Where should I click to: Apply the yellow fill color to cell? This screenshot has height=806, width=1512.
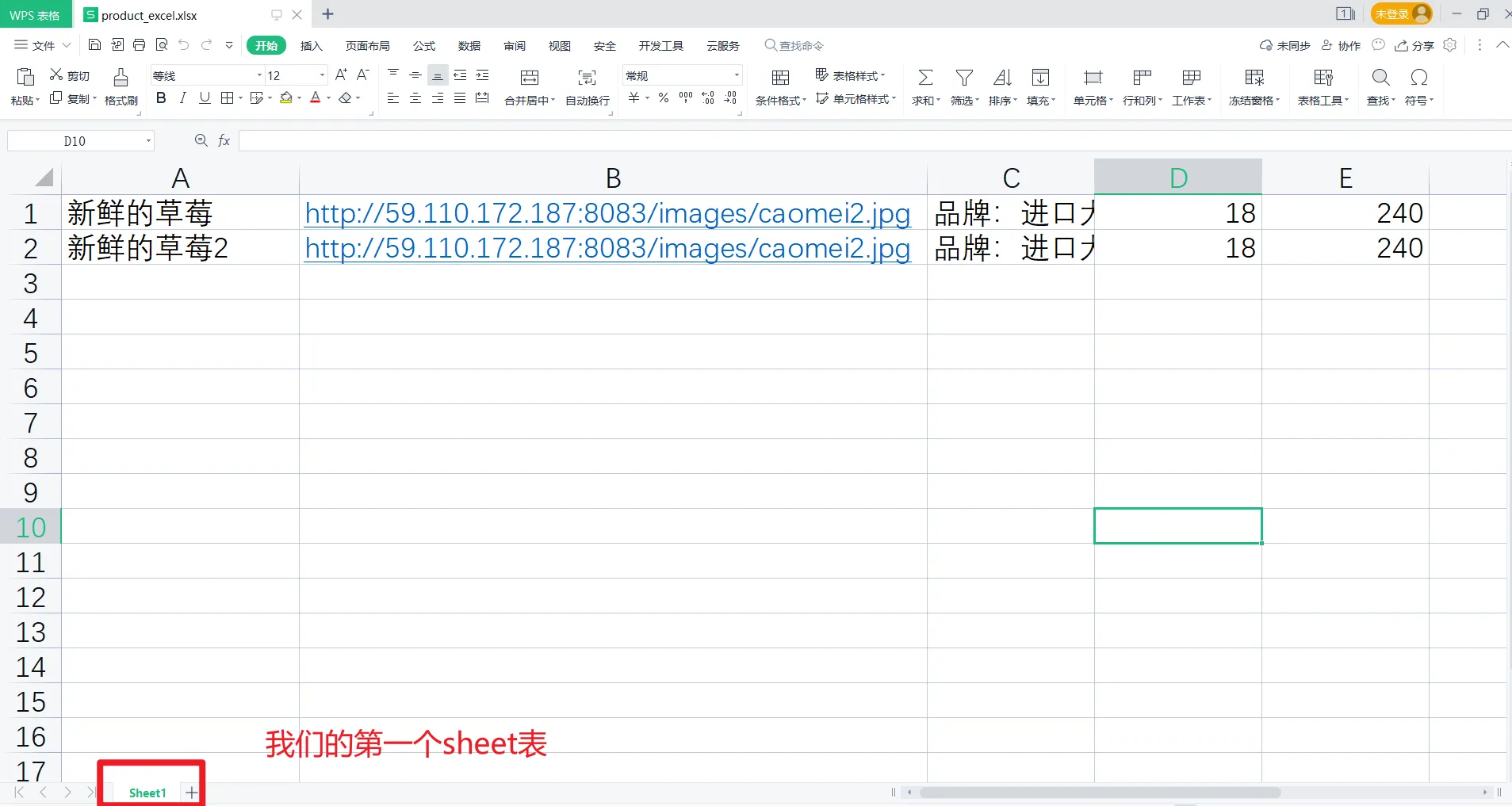(x=286, y=97)
